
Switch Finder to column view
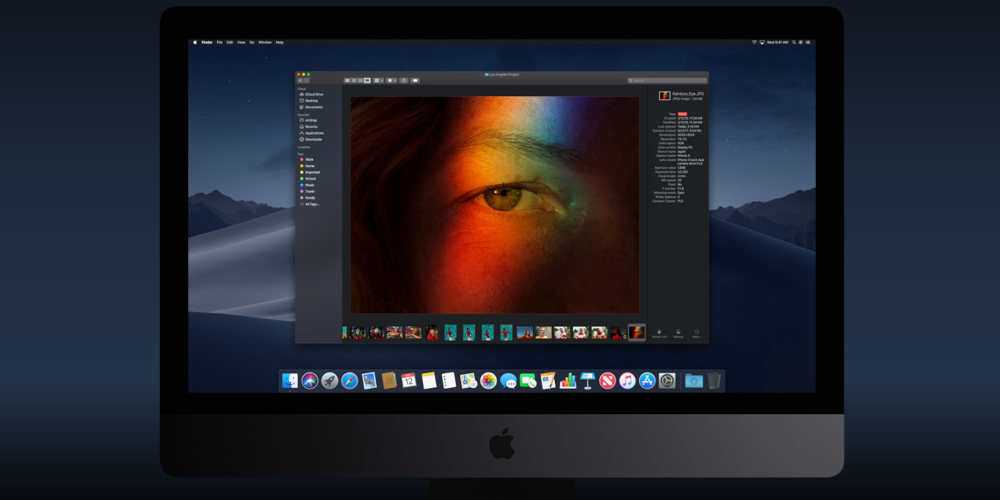360,80
